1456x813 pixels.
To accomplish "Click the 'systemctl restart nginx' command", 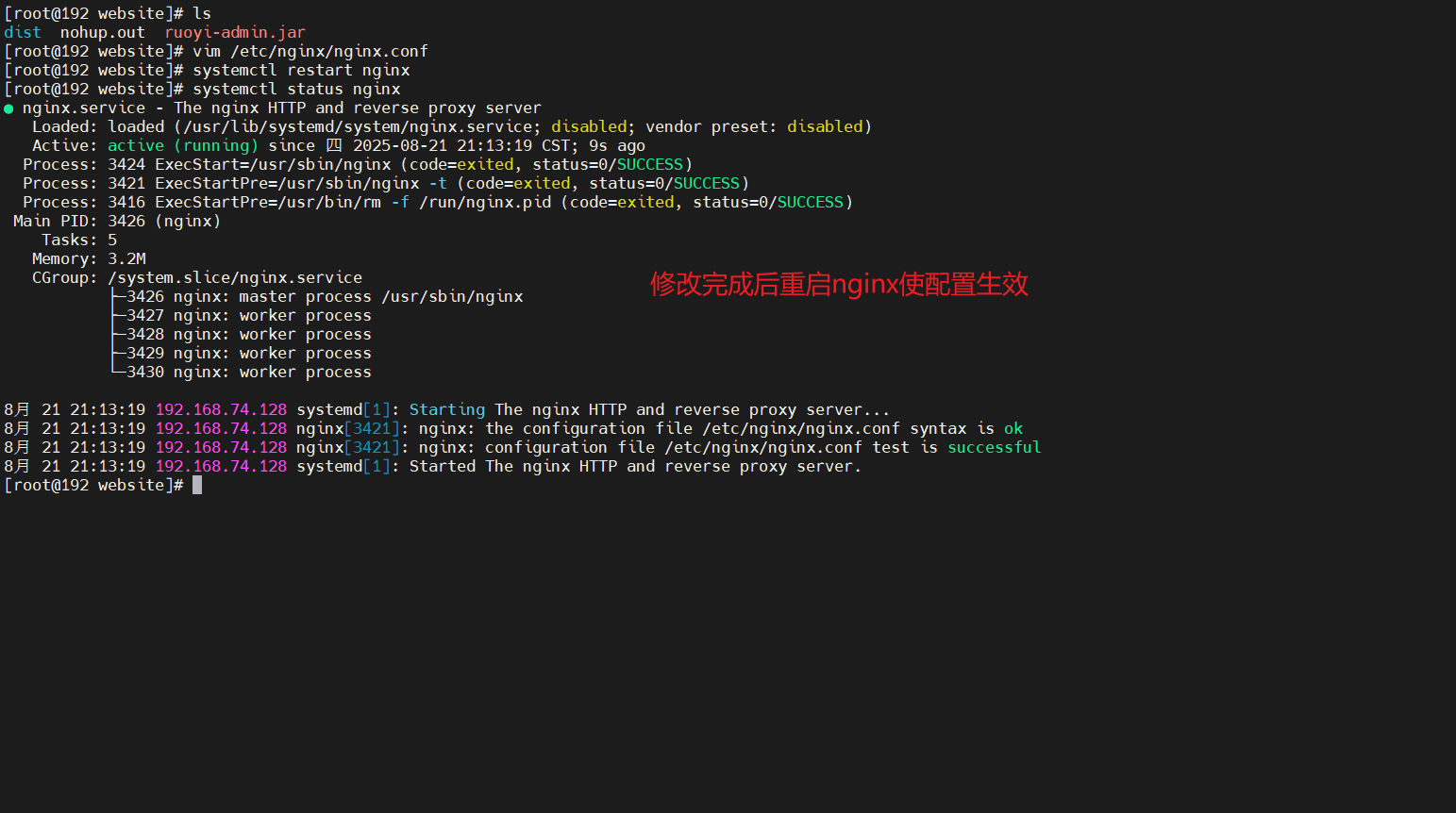I will point(301,70).
